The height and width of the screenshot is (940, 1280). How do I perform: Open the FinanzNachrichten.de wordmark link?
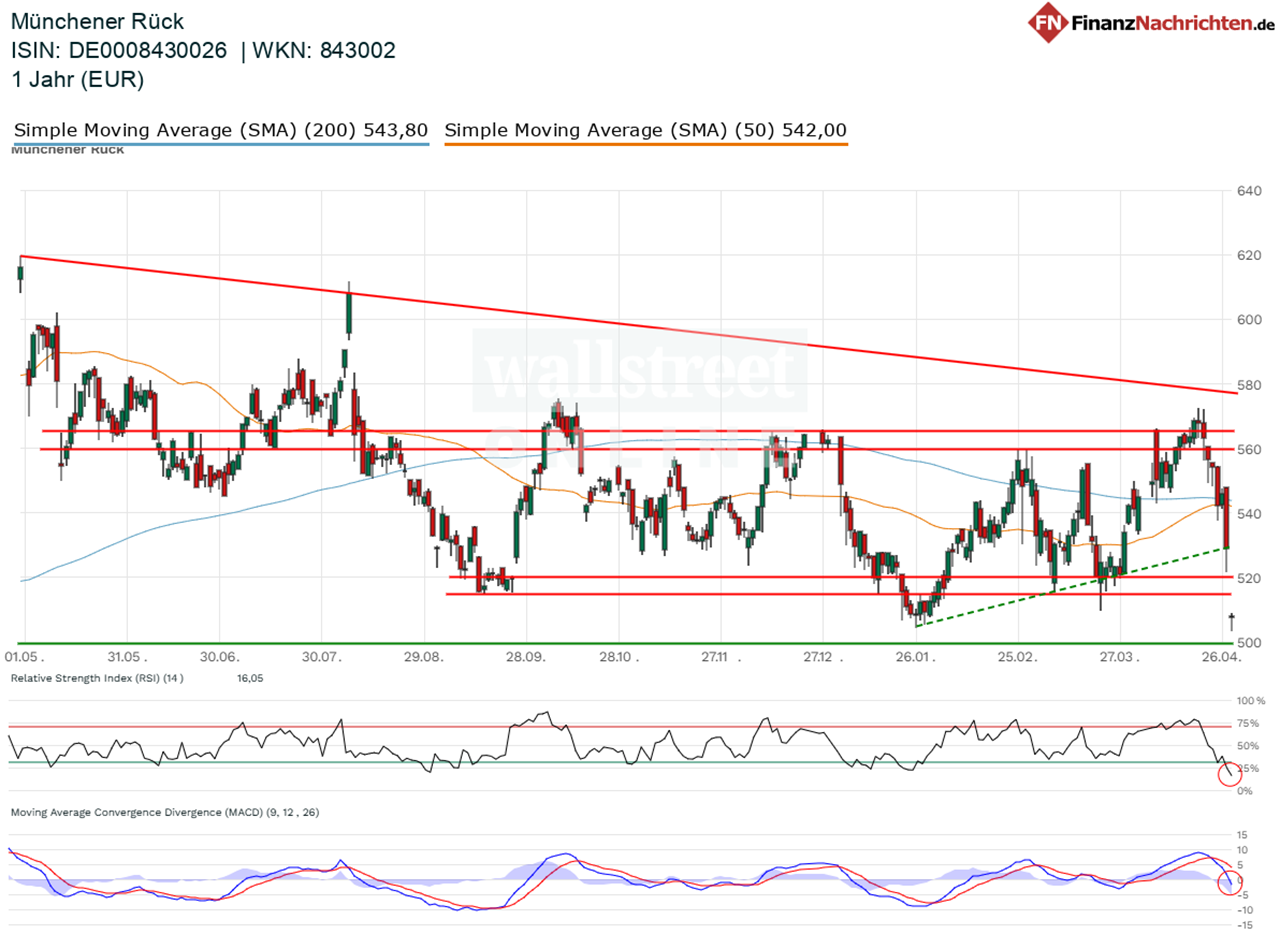pyautogui.click(x=1173, y=22)
